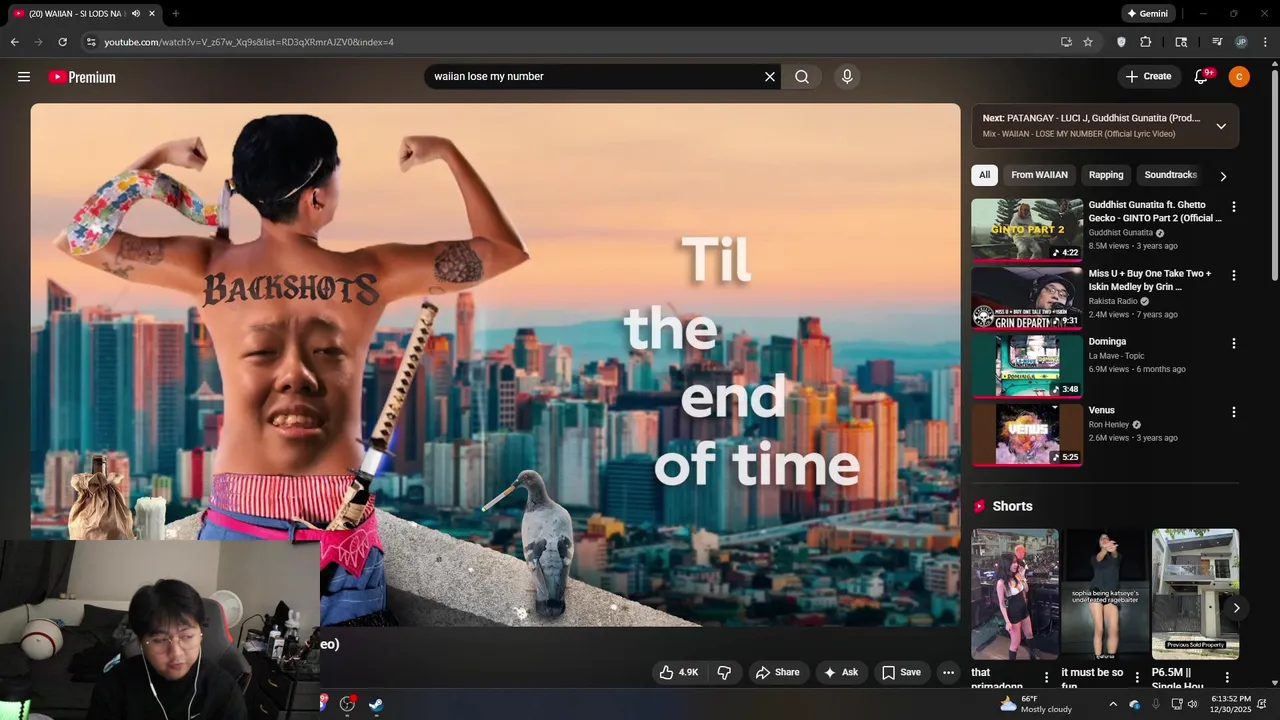The width and height of the screenshot is (1280, 720).
Task: Install this page as an app
Action: tap(1066, 42)
